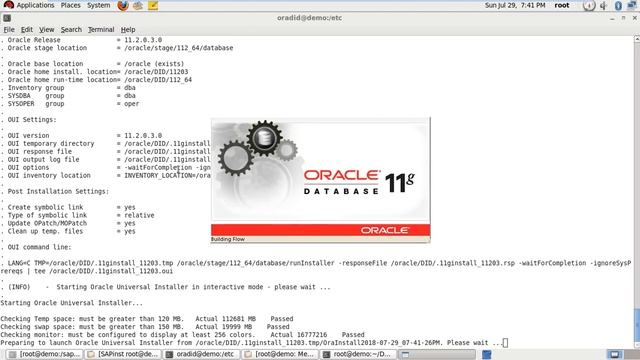This screenshot has width=640, height=360.
Task: Open the note-taking launcher in the top panel
Action: pos(153,6)
